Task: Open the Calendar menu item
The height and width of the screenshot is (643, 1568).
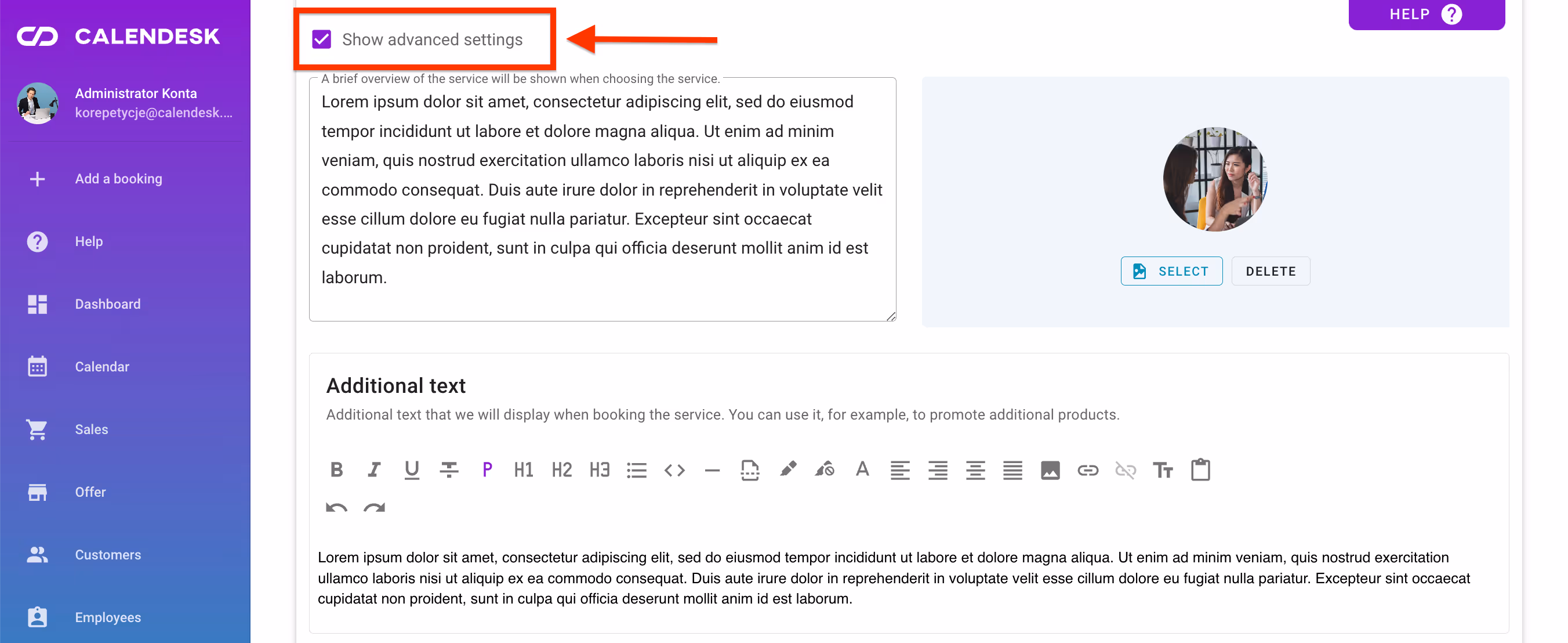Action: point(101,367)
